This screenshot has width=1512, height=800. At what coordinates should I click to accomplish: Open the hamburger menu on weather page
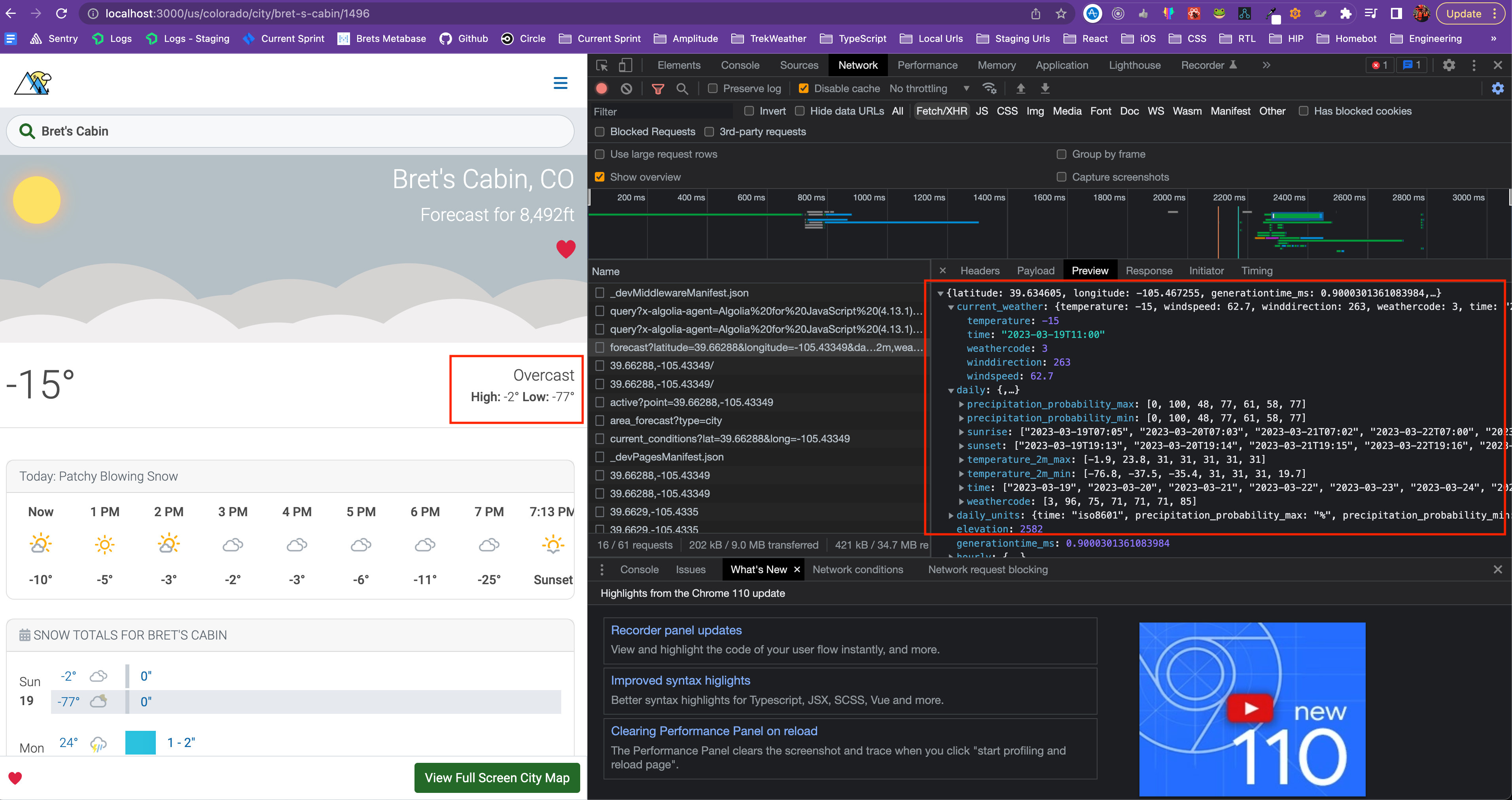[560, 83]
